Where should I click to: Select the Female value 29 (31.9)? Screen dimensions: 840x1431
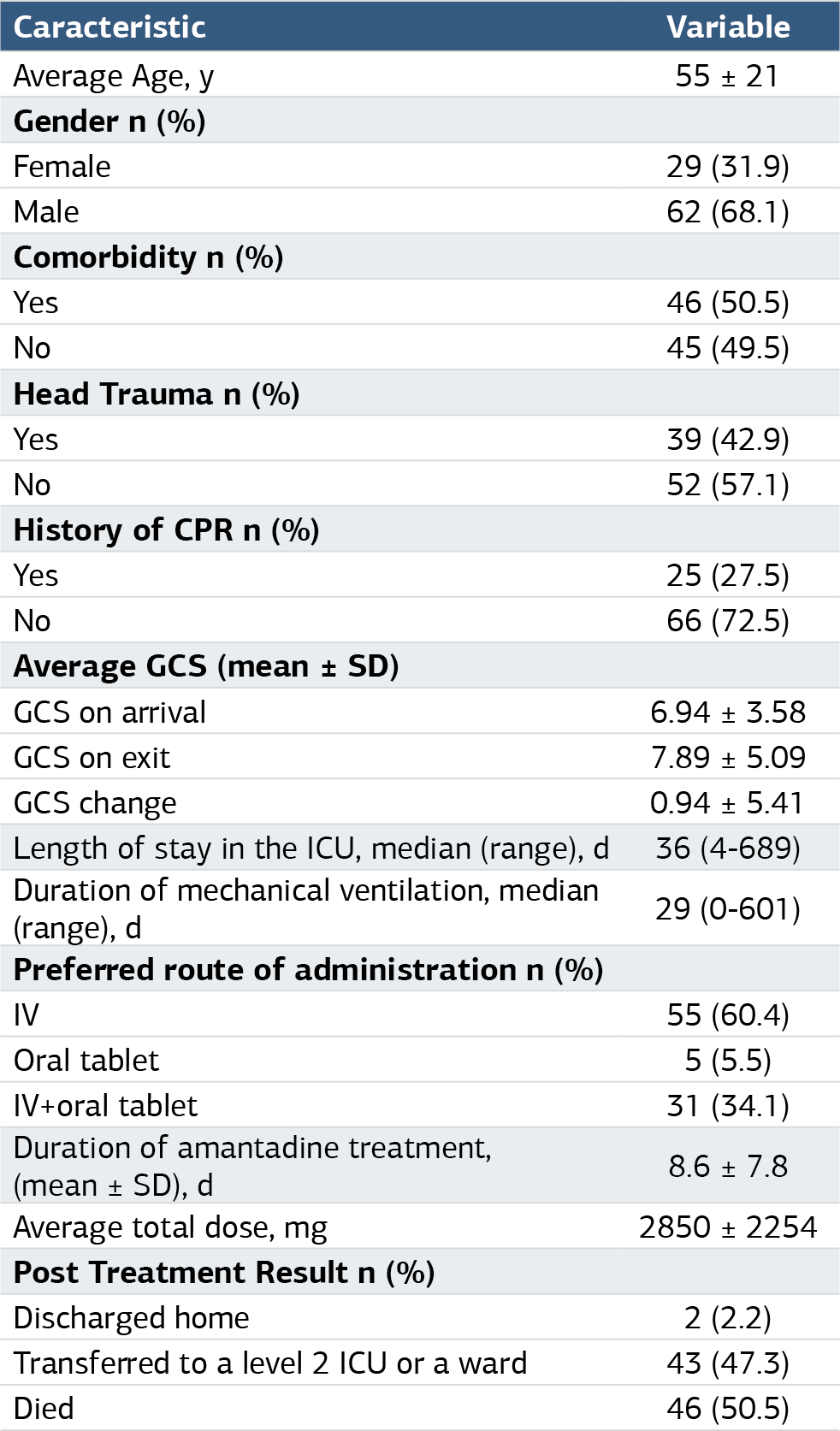pyautogui.click(x=728, y=167)
